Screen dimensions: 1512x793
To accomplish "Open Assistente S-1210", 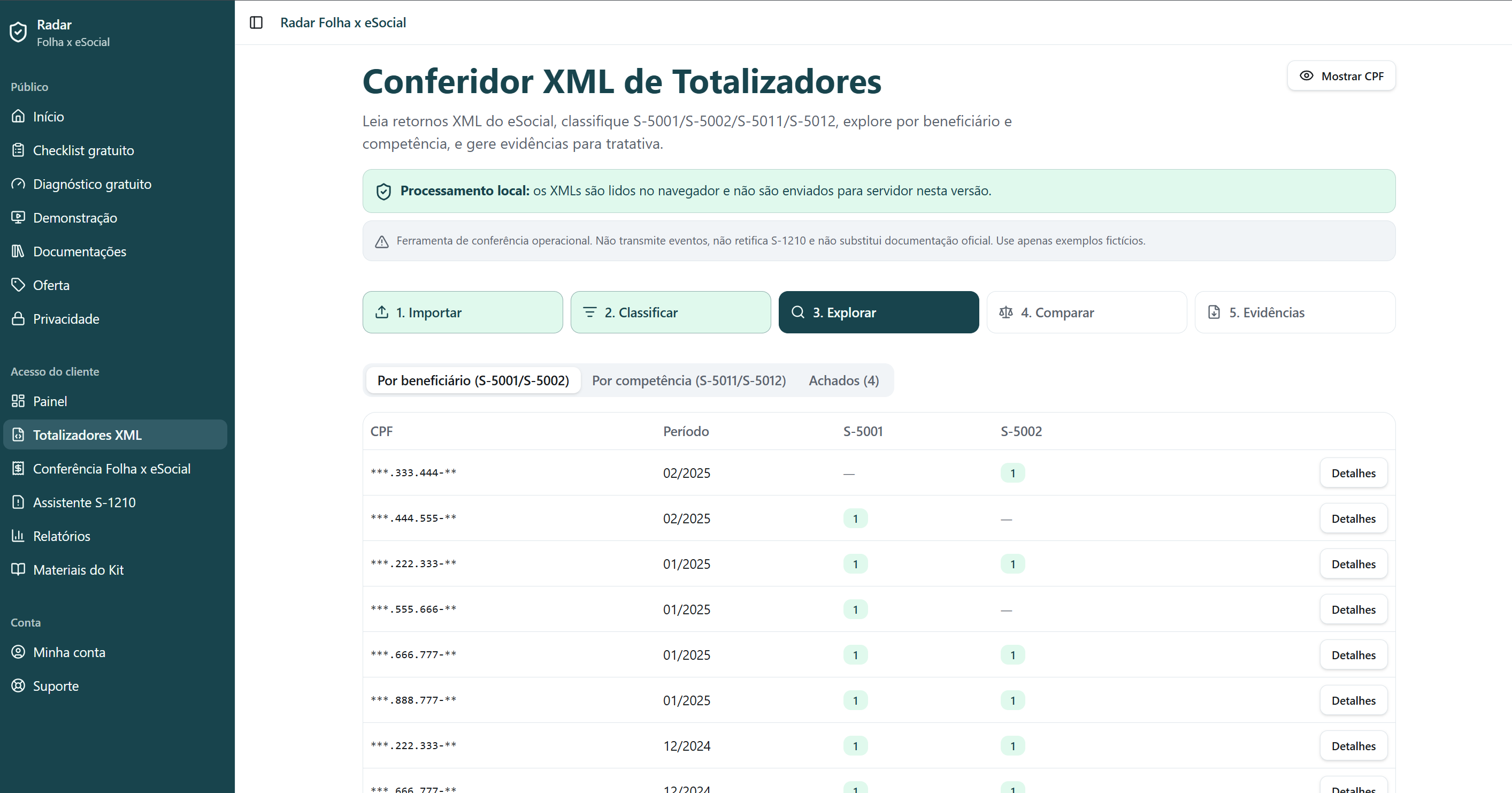I will point(115,502).
